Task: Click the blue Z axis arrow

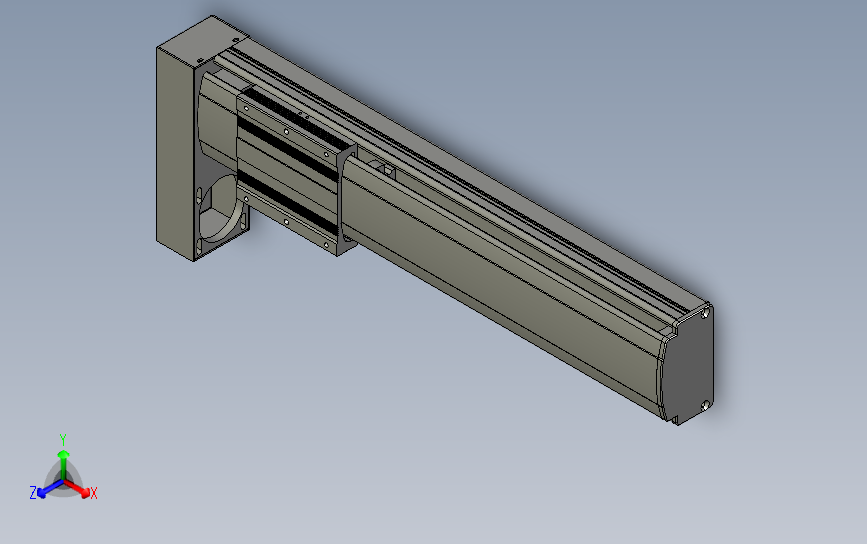Action: point(50,489)
